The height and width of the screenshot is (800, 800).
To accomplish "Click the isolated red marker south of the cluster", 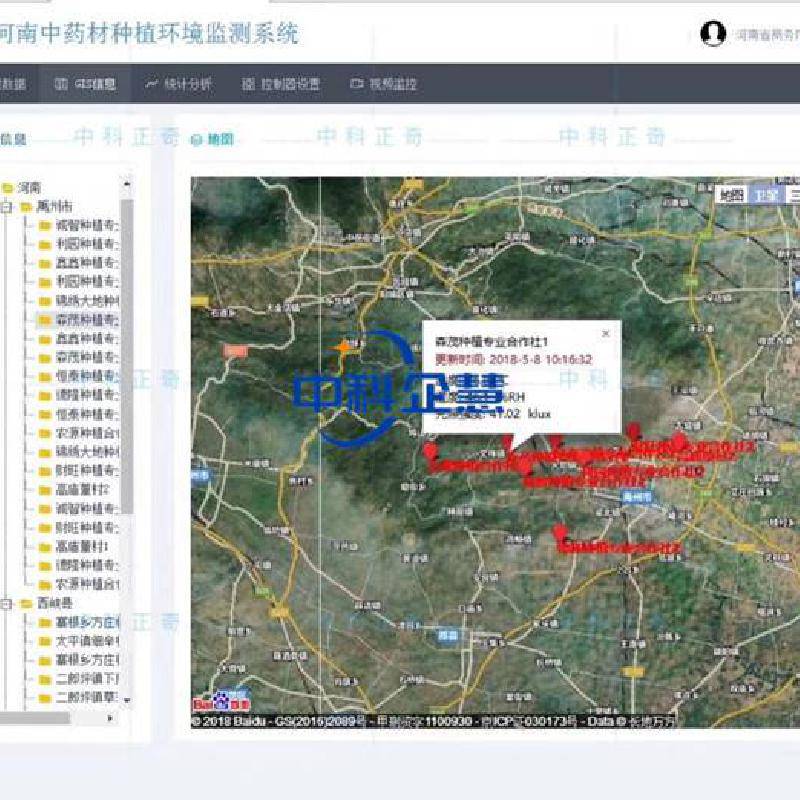I will 560,531.
